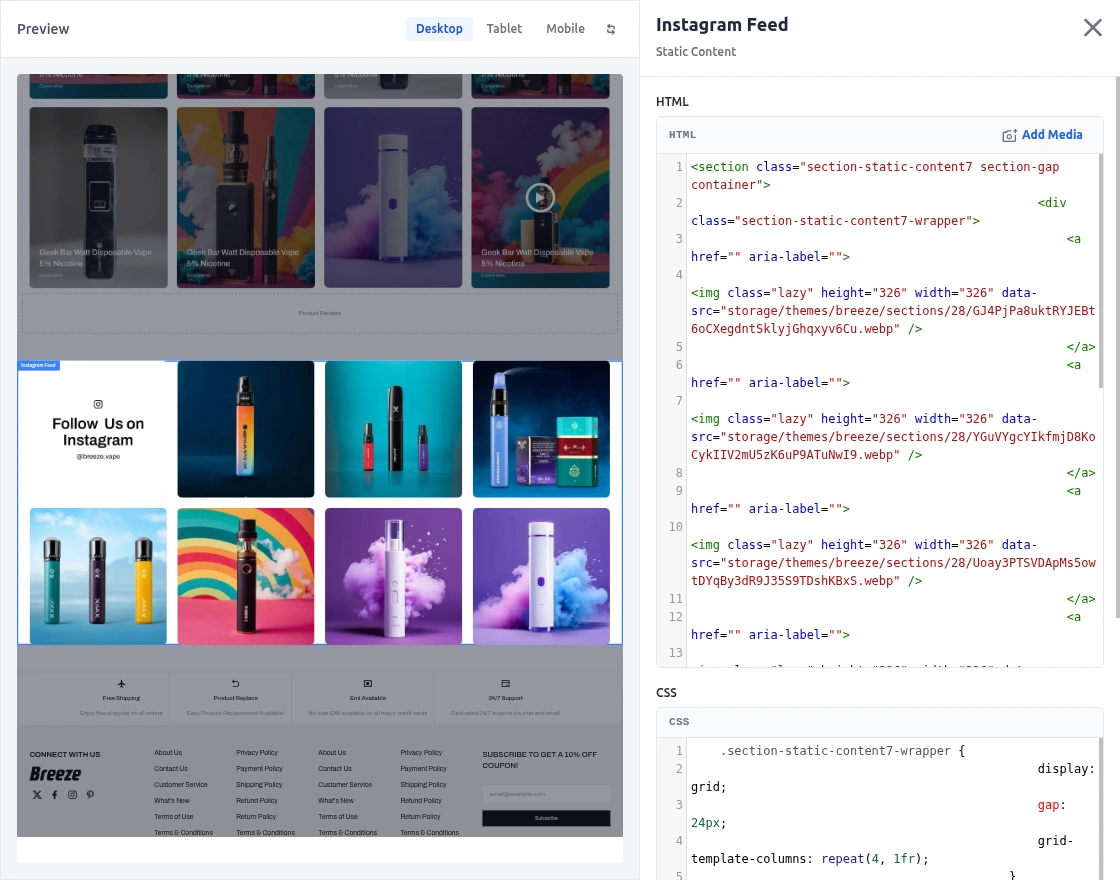Click the email@example.com input field
Viewport: 1120px width, 880px height.
tap(546, 794)
